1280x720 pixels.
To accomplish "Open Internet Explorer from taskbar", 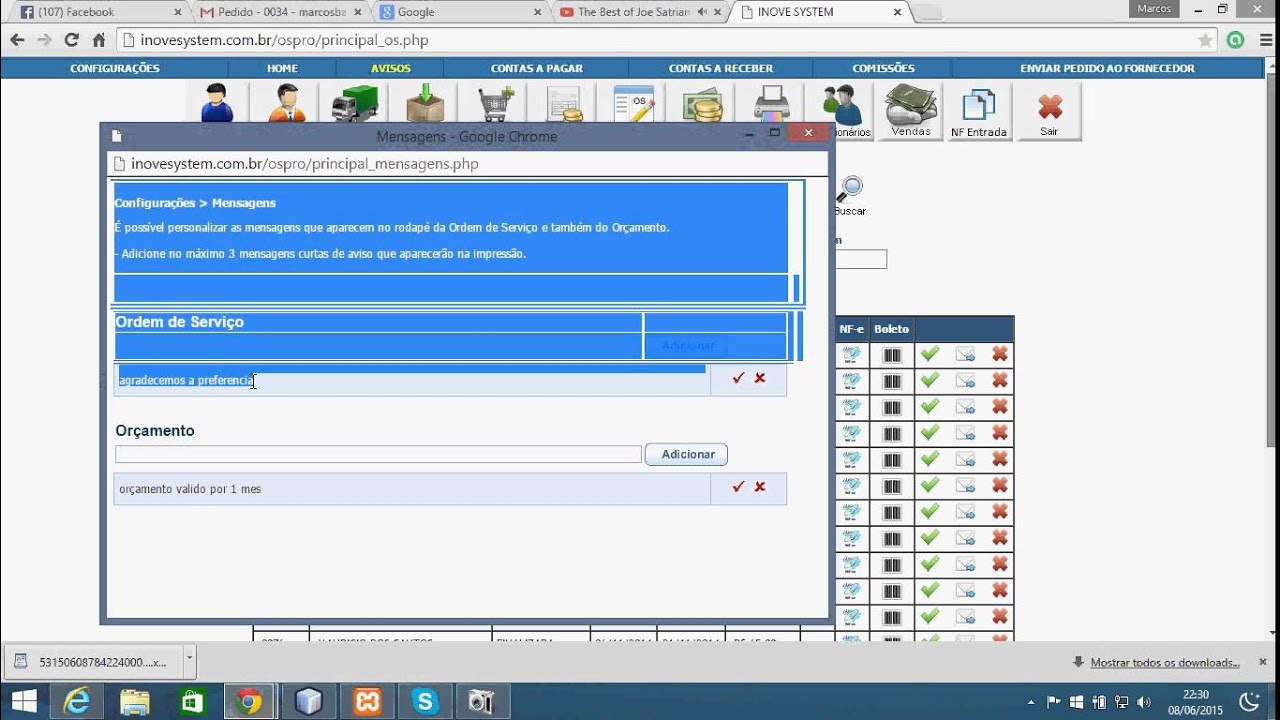I will point(76,701).
